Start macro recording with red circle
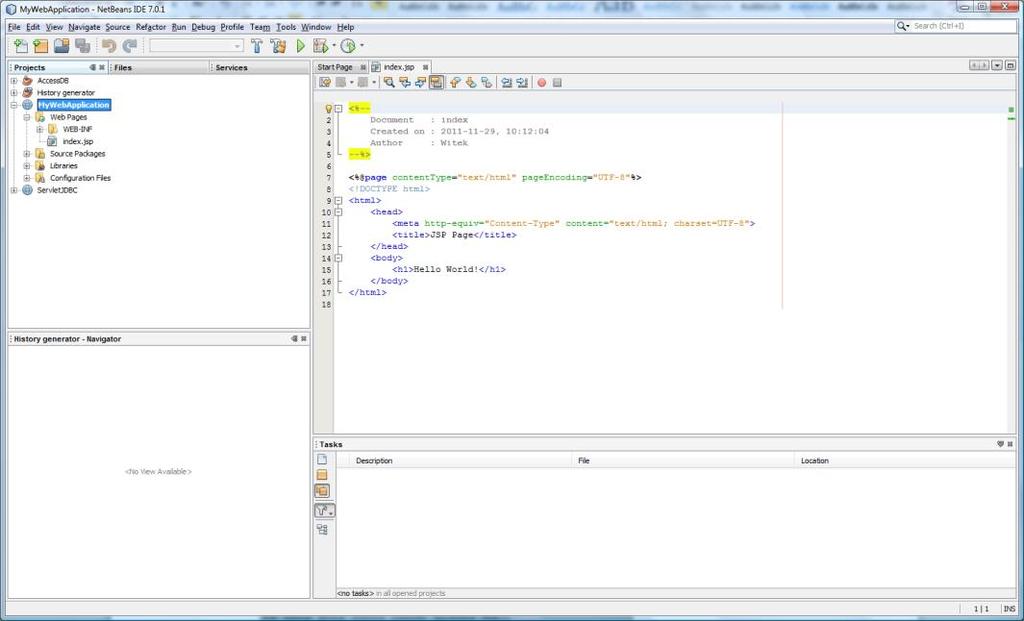 click(x=541, y=82)
